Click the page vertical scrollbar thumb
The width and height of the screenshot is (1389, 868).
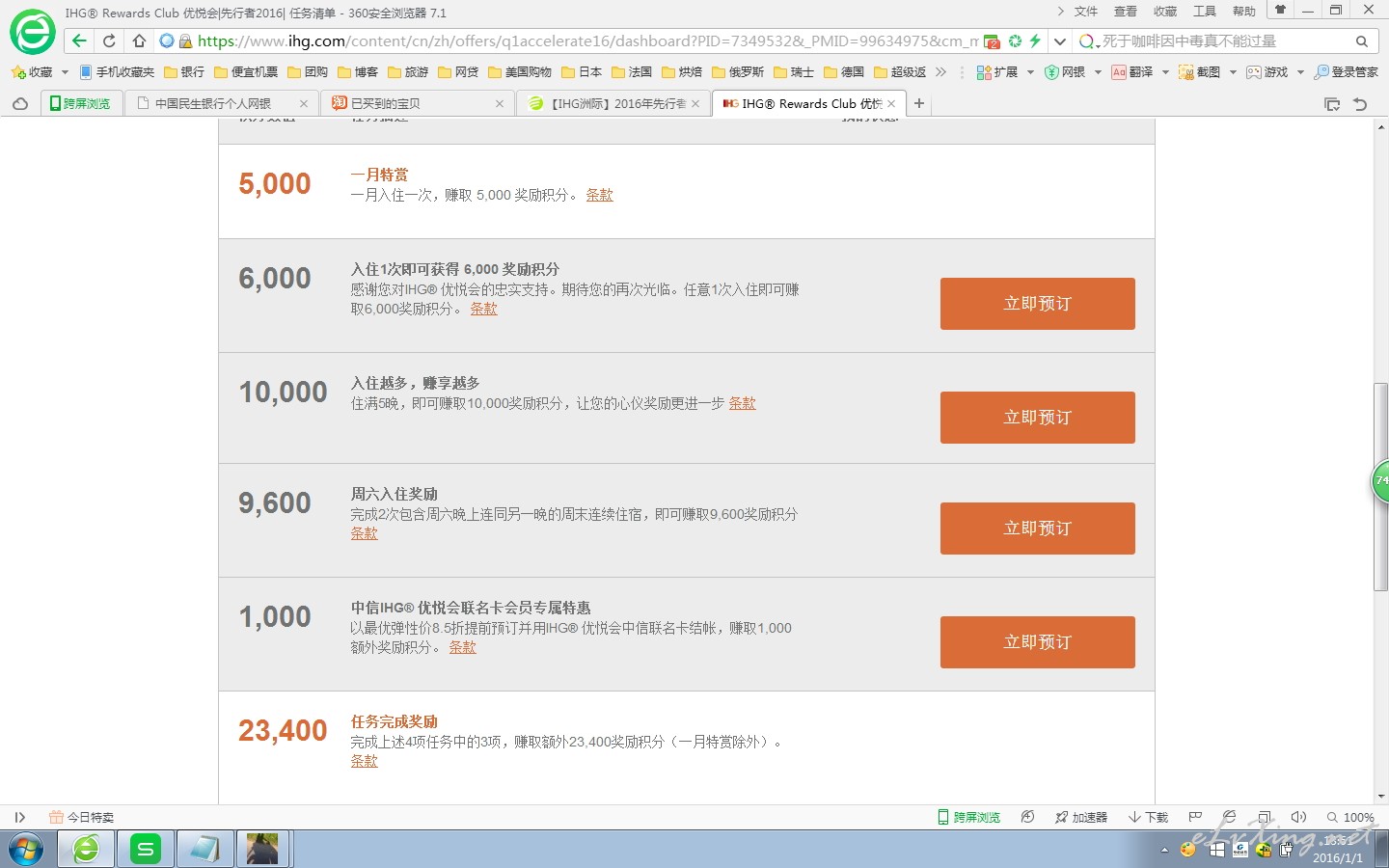1381,487
